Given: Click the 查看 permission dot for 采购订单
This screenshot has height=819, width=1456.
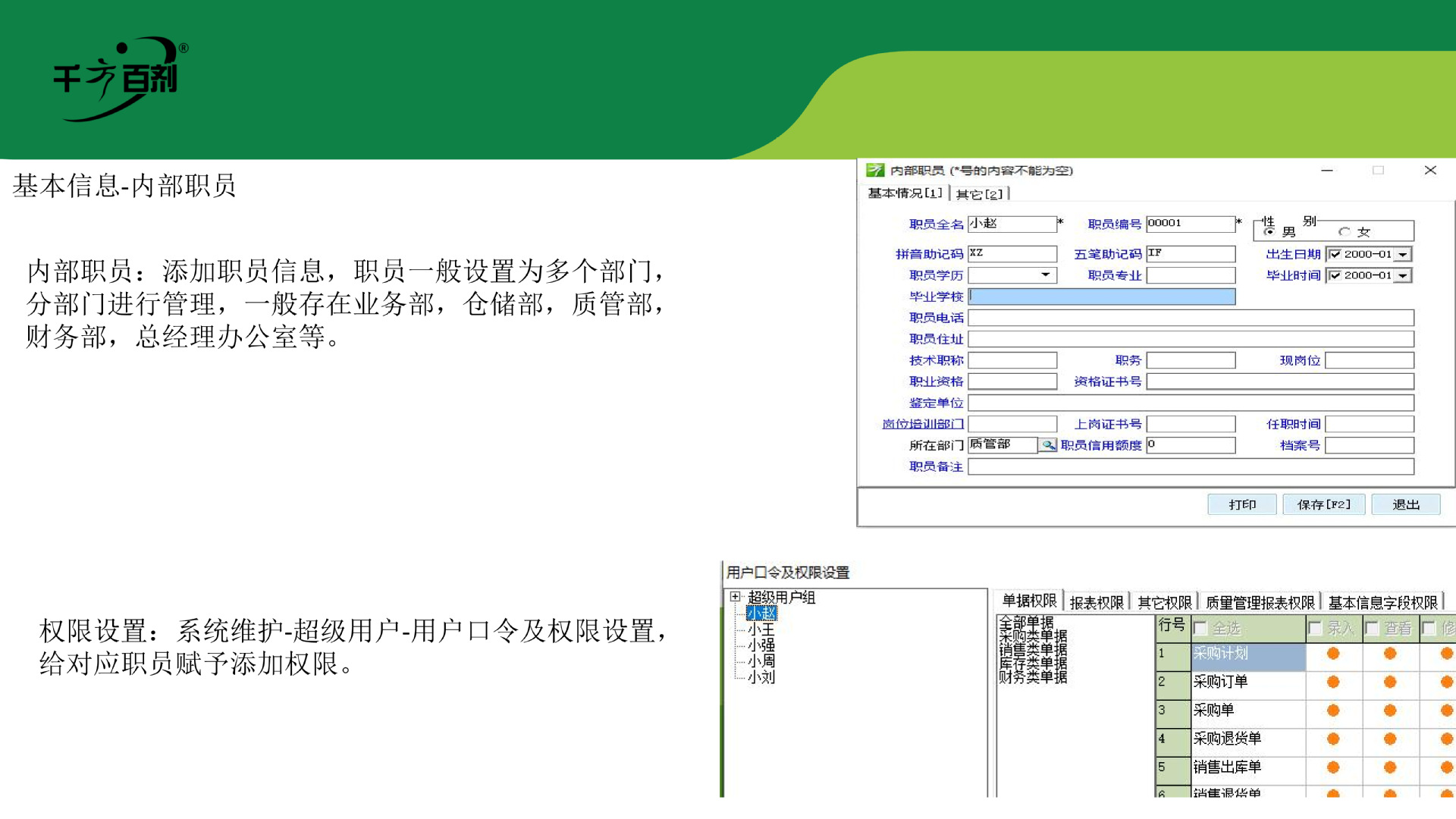Looking at the screenshot, I should click(x=1389, y=682).
